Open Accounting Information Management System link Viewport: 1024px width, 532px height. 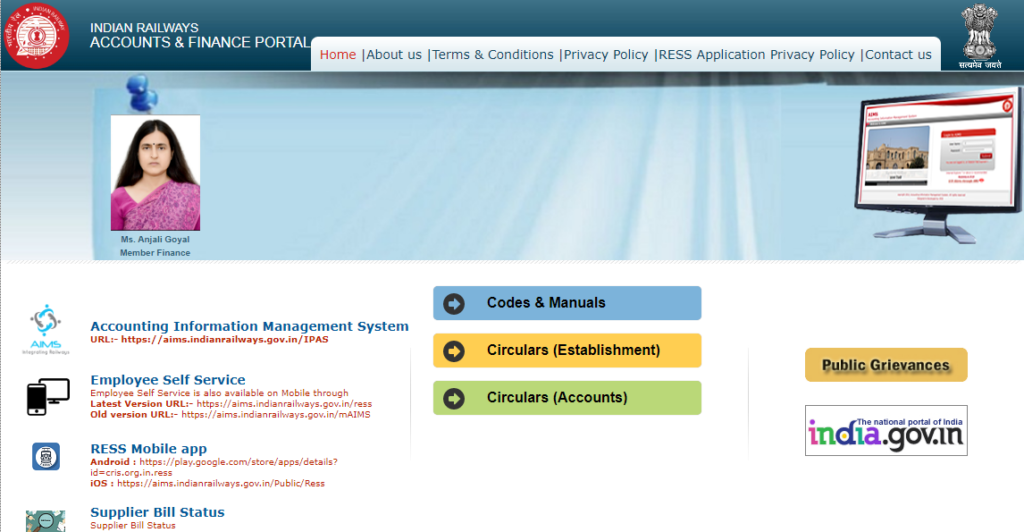click(x=249, y=326)
